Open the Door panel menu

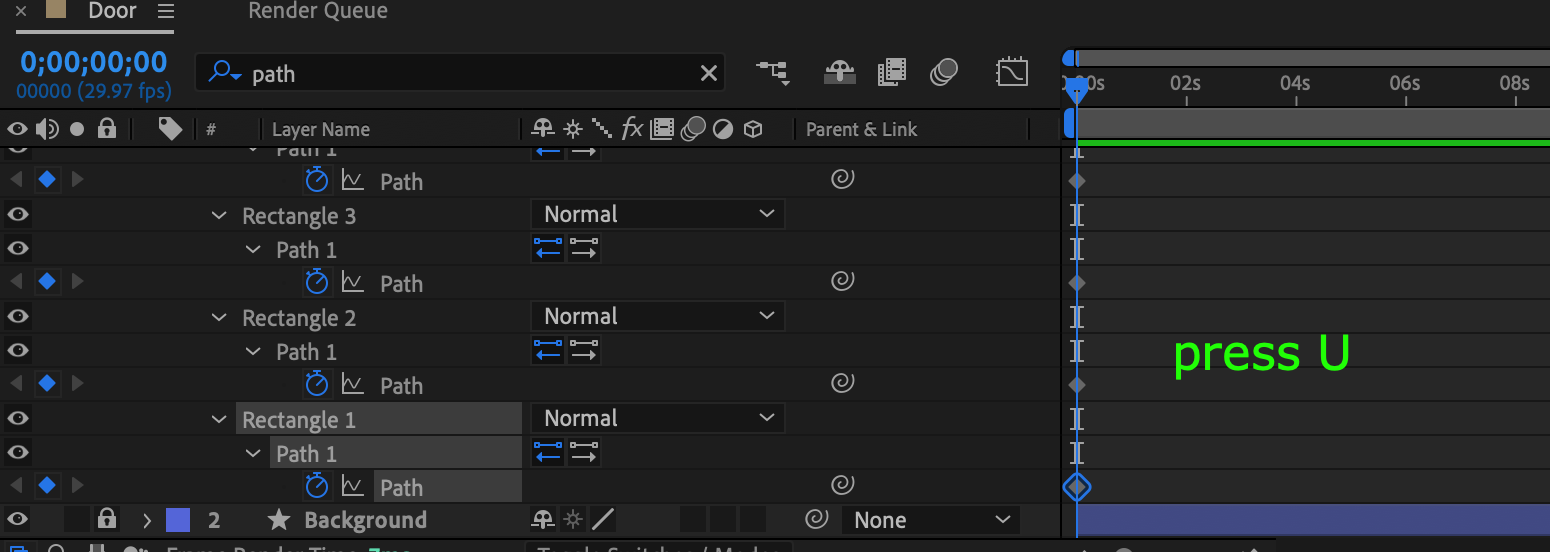point(166,12)
